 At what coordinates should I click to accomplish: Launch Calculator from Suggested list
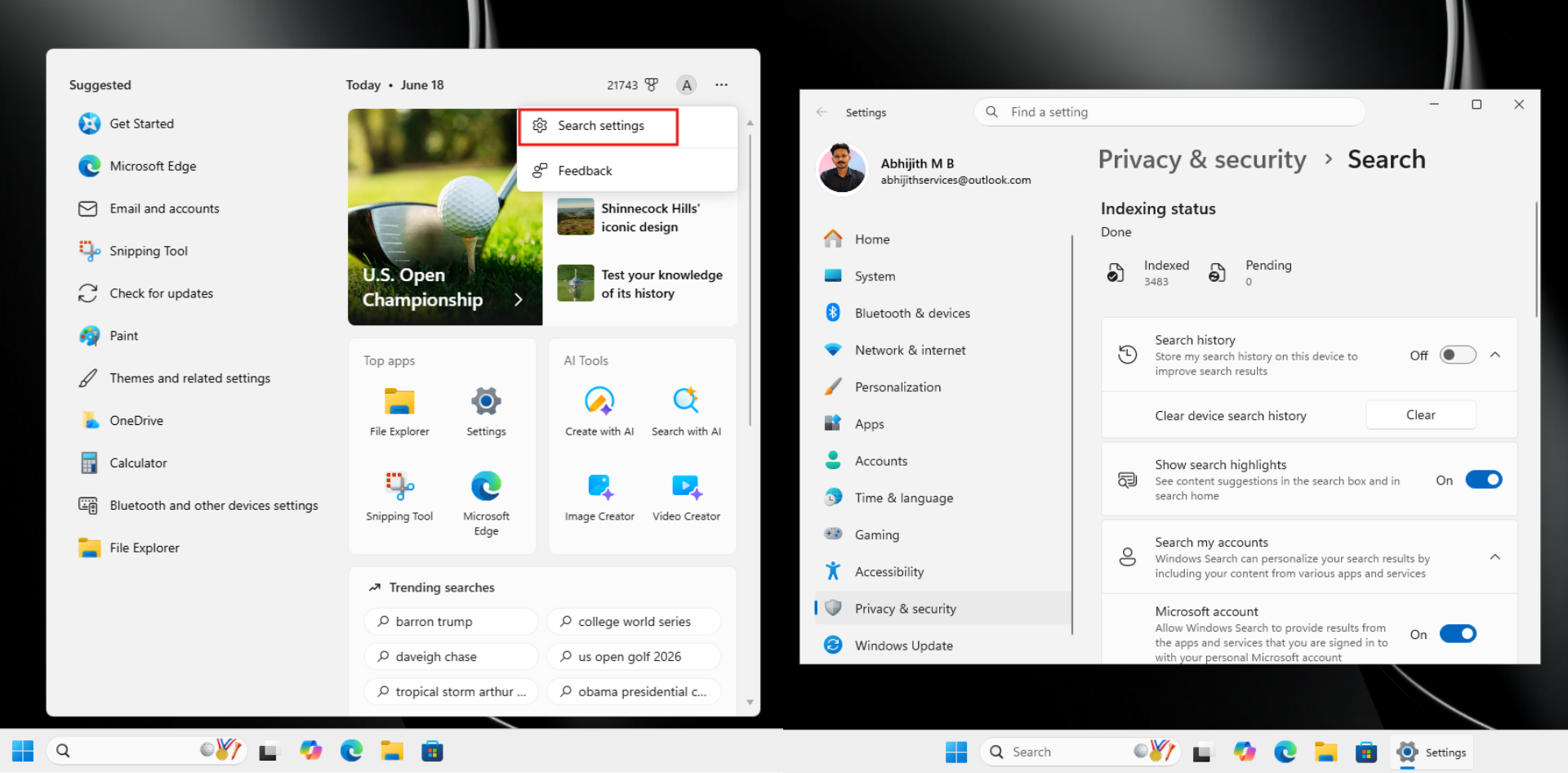coord(122,463)
